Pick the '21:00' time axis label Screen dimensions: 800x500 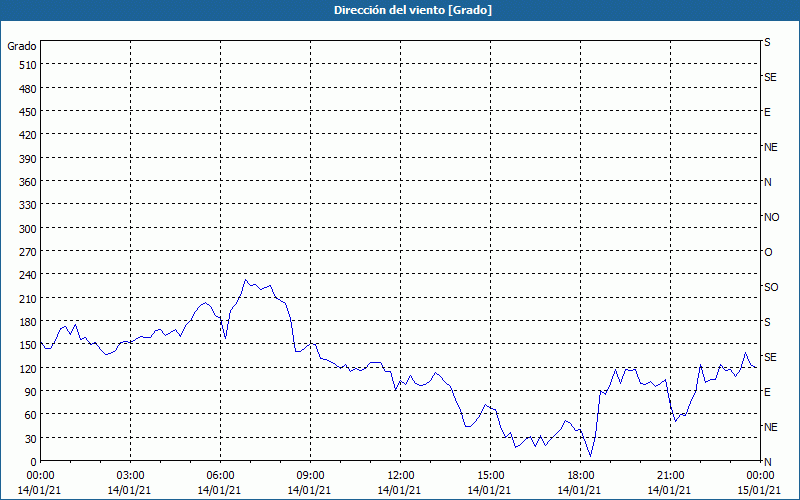tap(670, 476)
